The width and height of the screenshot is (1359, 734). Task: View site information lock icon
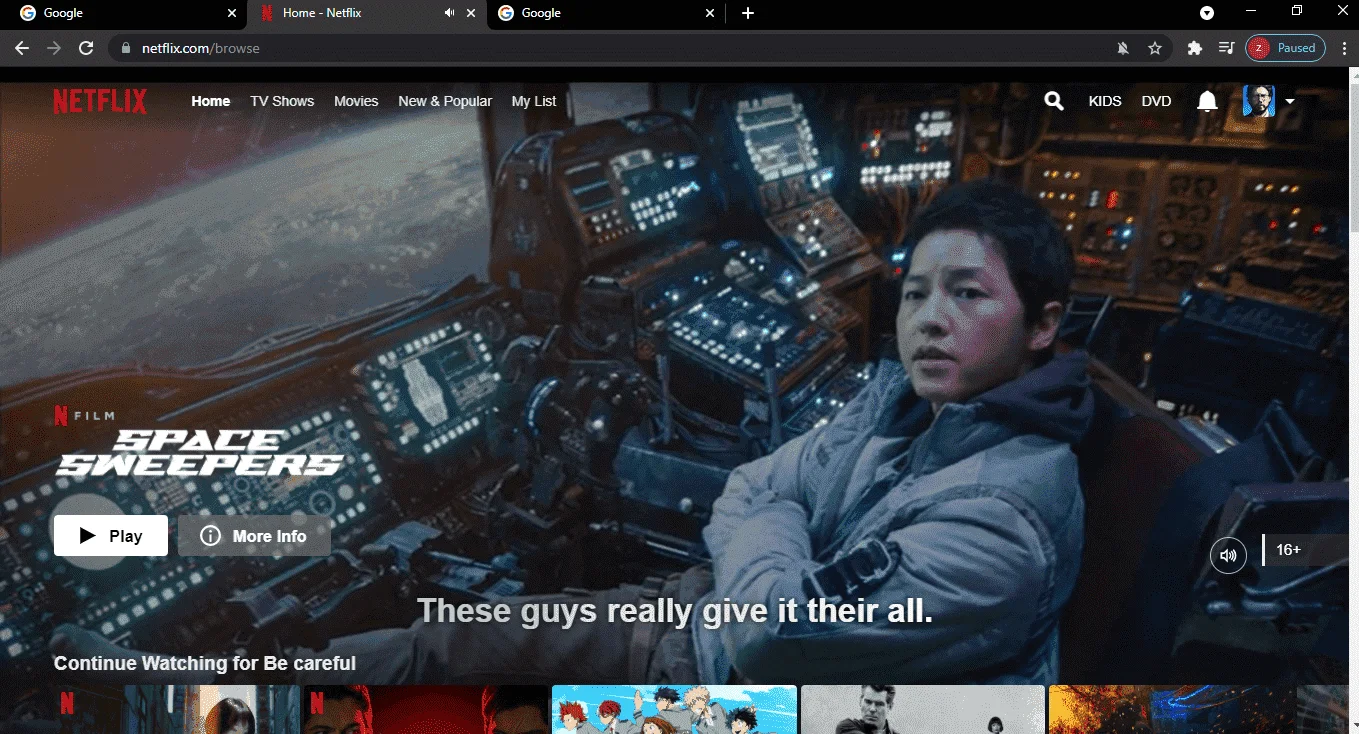coord(126,48)
